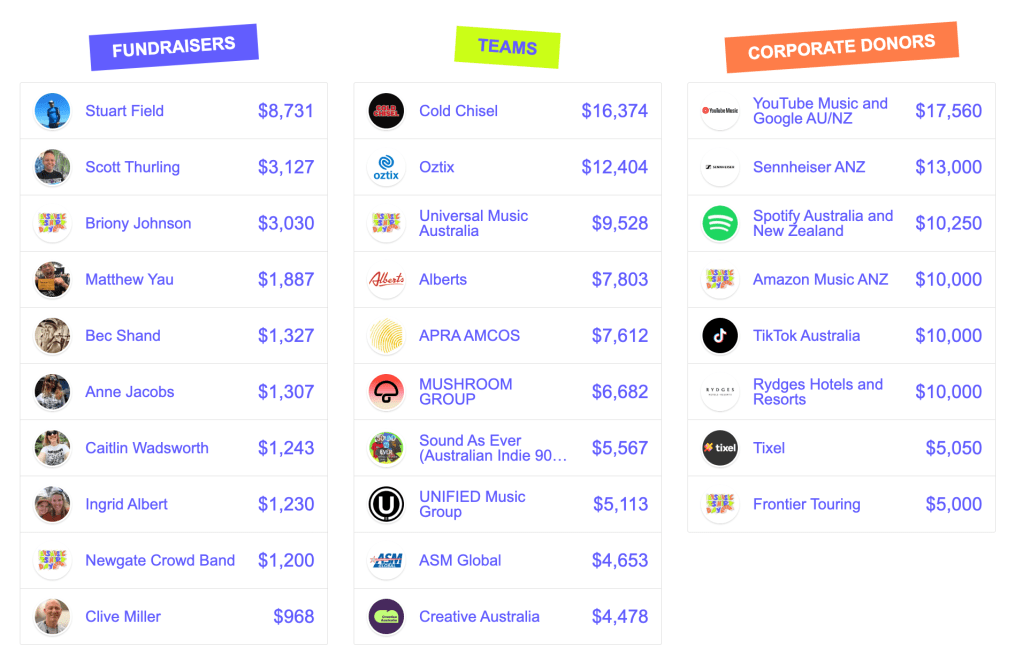Click the YouTube Music logo icon
1023x663 pixels.
pos(720,111)
